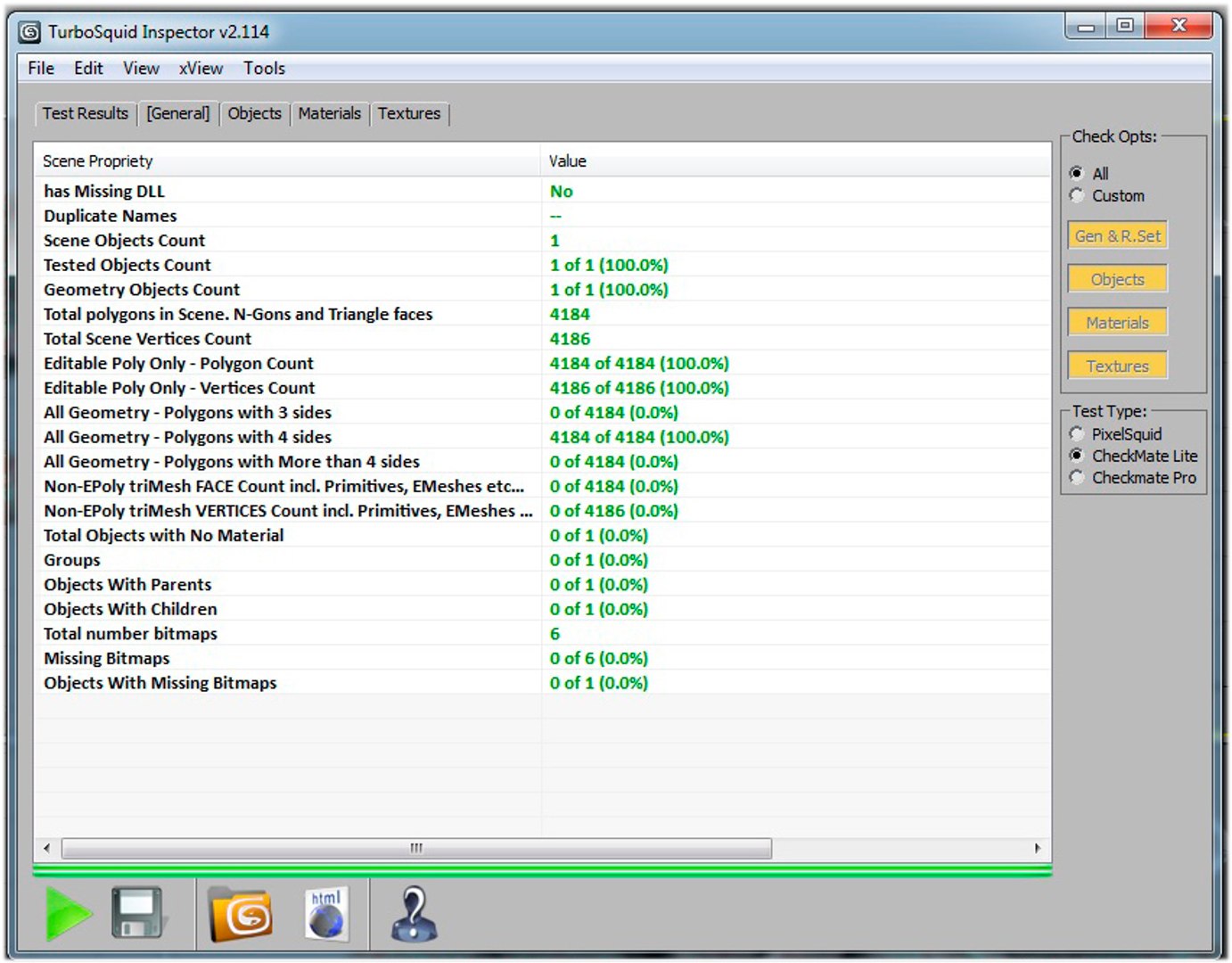Select the 'Total number bitmaps' row

[x=542, y=634]
